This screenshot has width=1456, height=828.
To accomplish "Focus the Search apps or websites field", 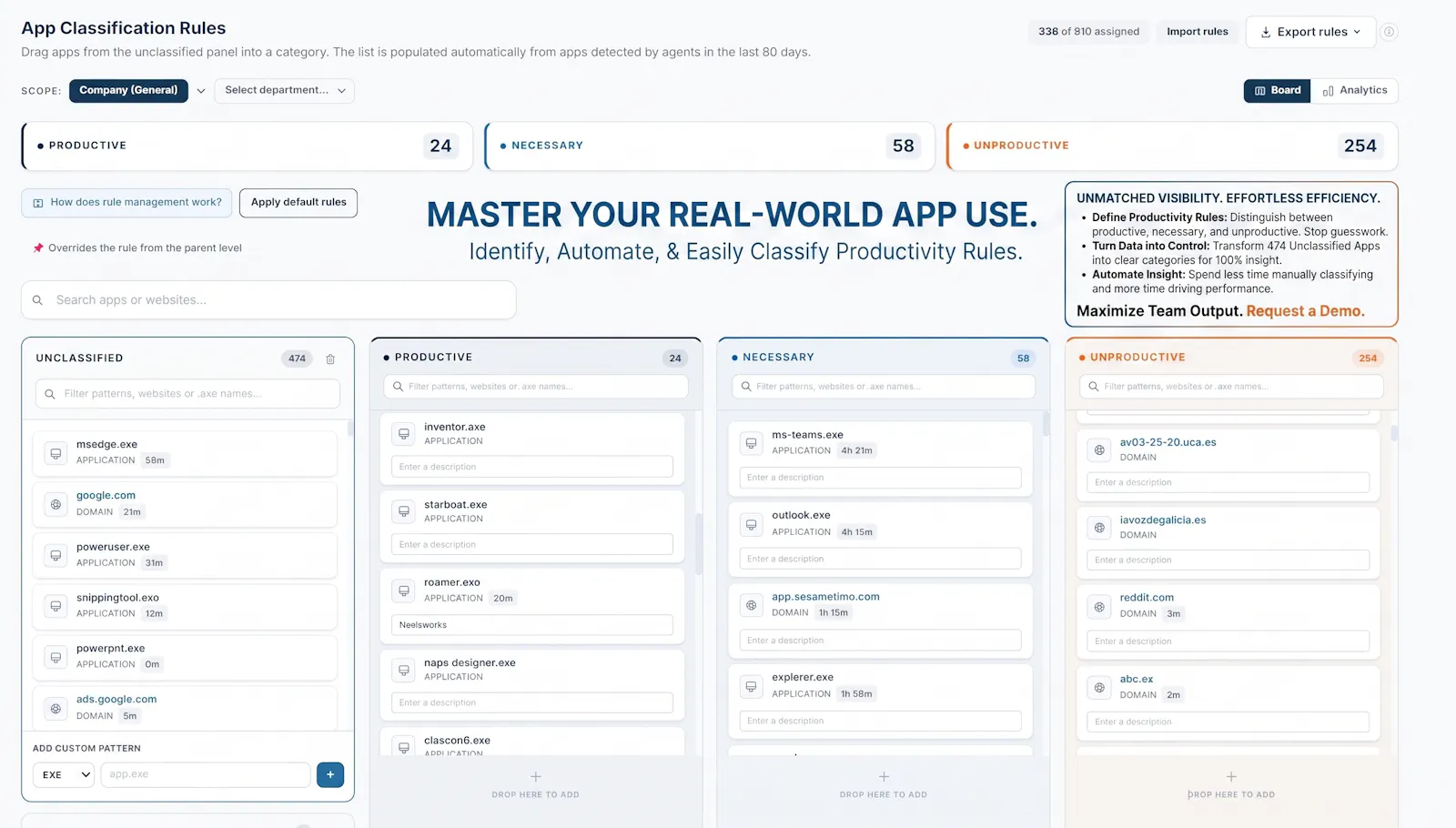I will click(x=268, y=300).
